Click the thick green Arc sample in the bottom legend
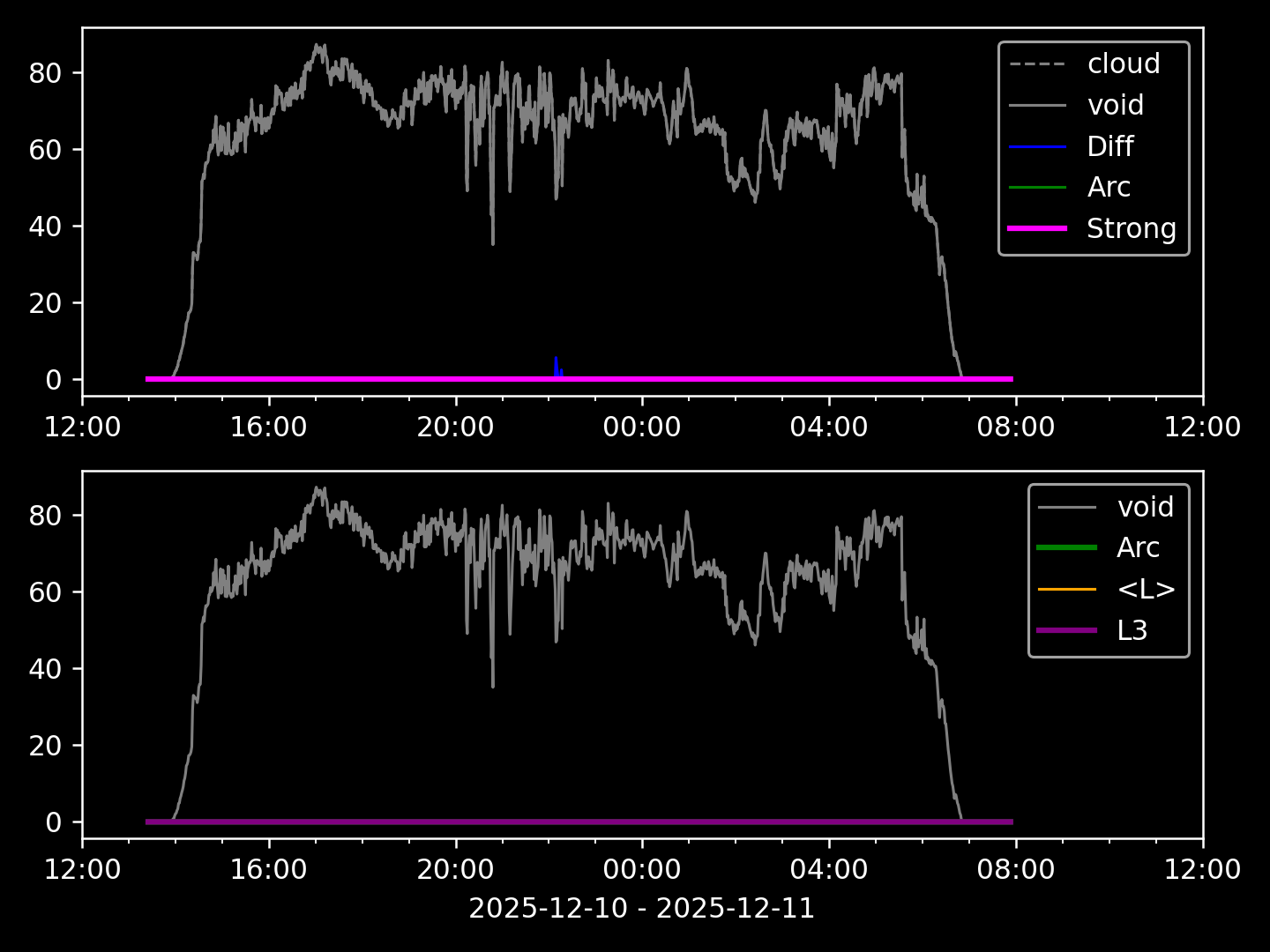Screen dimensions: 1270x952 click(x=1067, y=547)
